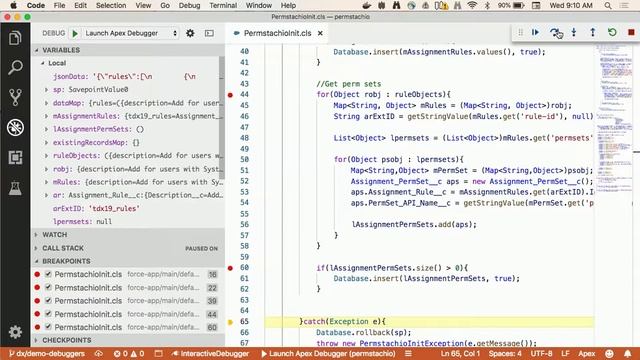Viewport: 640px width, 360px height.
Task: Select the PermstachioInit.cls editor tab
Action: pyautogui.click(x=278, y=33)
